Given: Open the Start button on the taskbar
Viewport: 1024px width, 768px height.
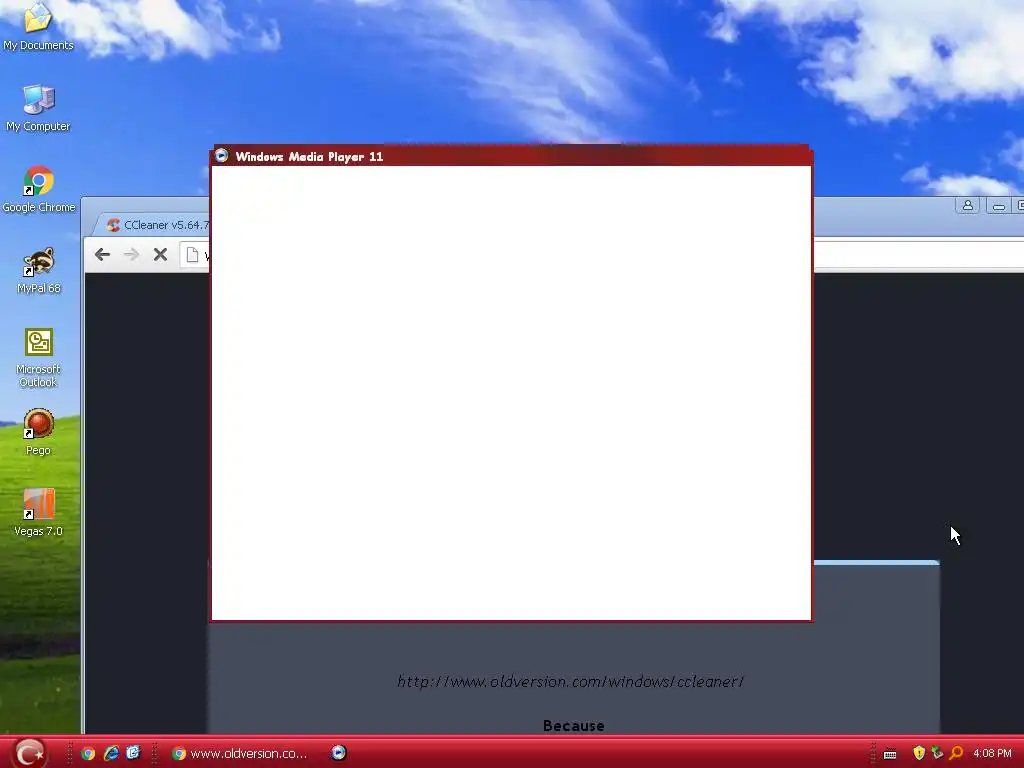Looking at the screenshot, I should (29, 753).
